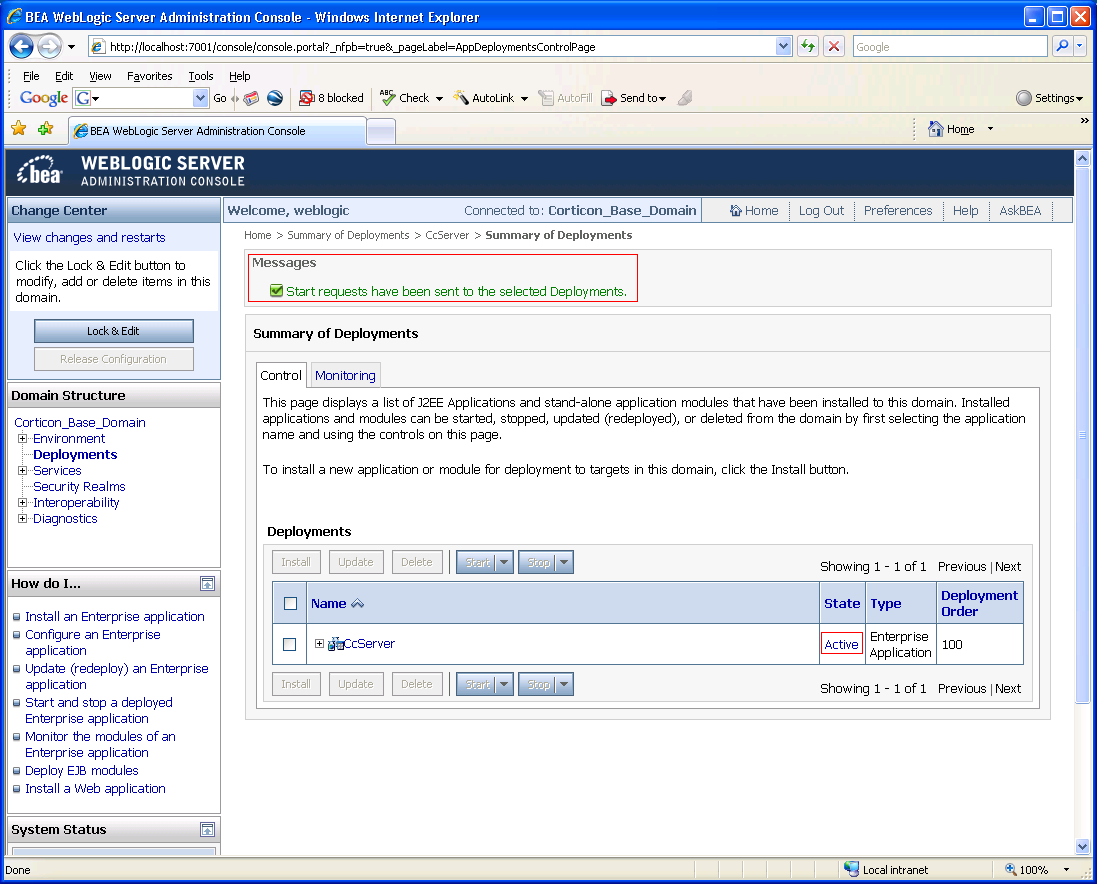This screenshot has width=1099, height=884.
Task: Click the Google search input field
Action: click(x=950, y=46)
